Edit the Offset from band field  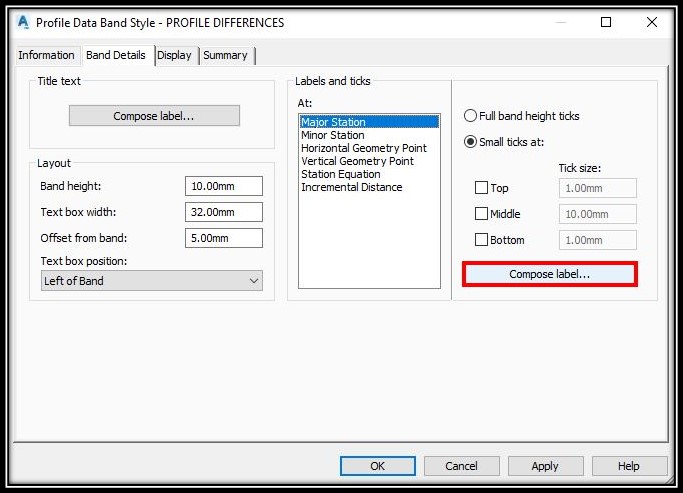224,238
